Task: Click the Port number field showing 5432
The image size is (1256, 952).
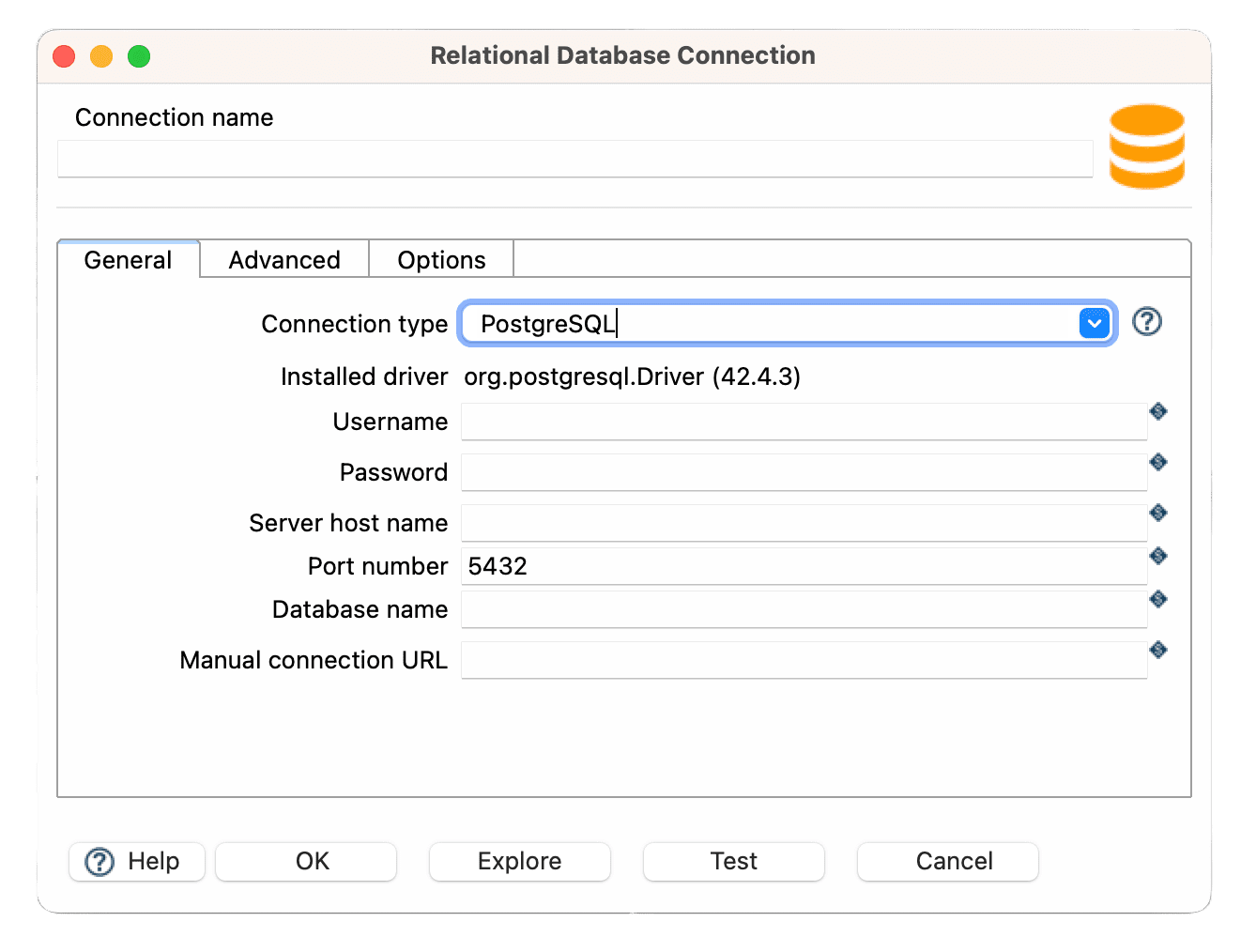Action: click(804, 566)
